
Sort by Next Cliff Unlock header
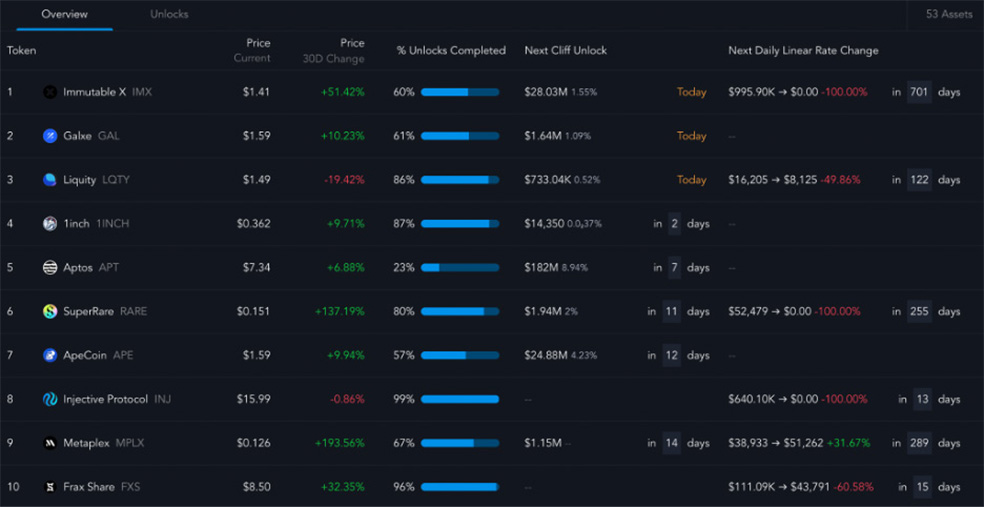pos(566,51)
